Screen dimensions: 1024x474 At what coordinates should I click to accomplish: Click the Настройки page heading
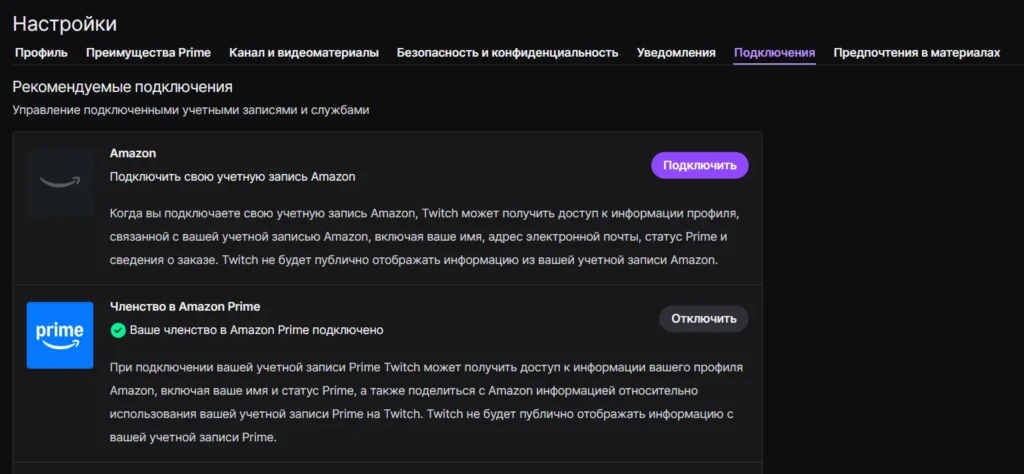(65, 24)
